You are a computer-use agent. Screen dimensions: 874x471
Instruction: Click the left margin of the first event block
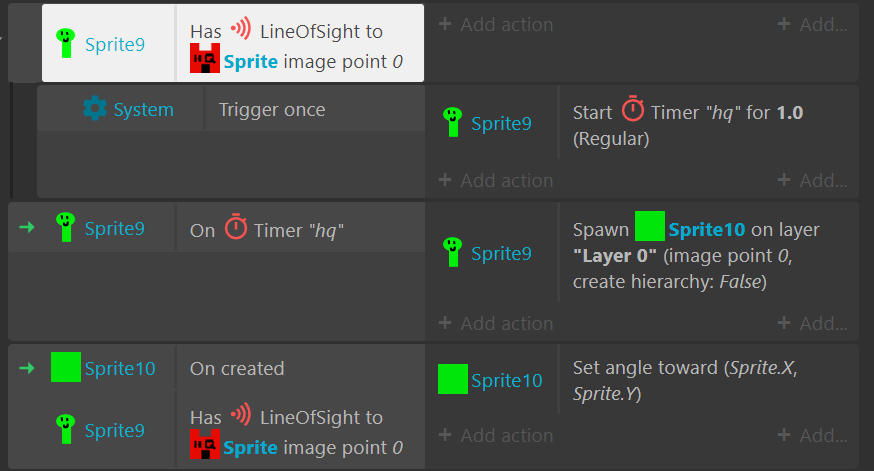[x=25, y=43]
